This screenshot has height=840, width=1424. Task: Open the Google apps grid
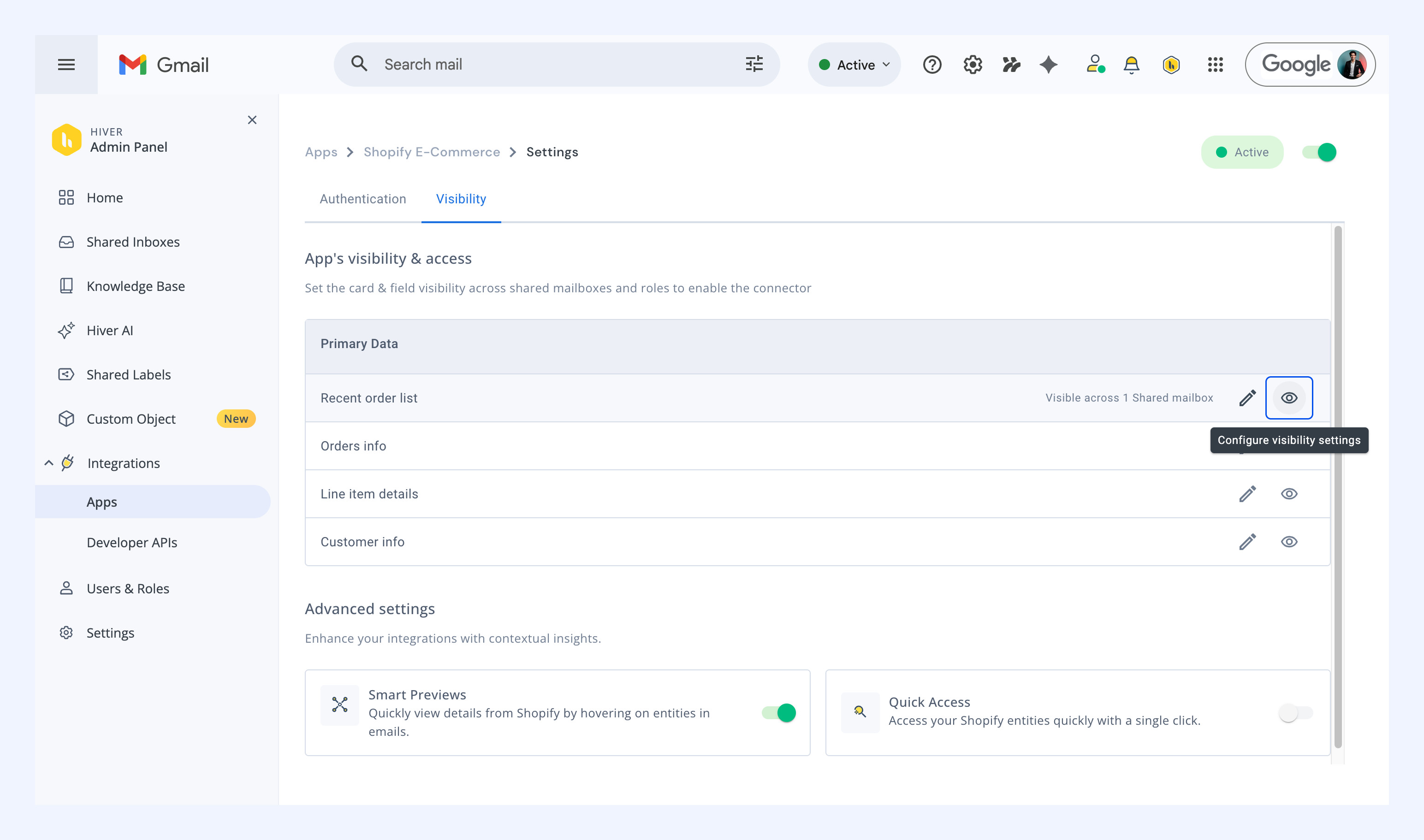1215,65
